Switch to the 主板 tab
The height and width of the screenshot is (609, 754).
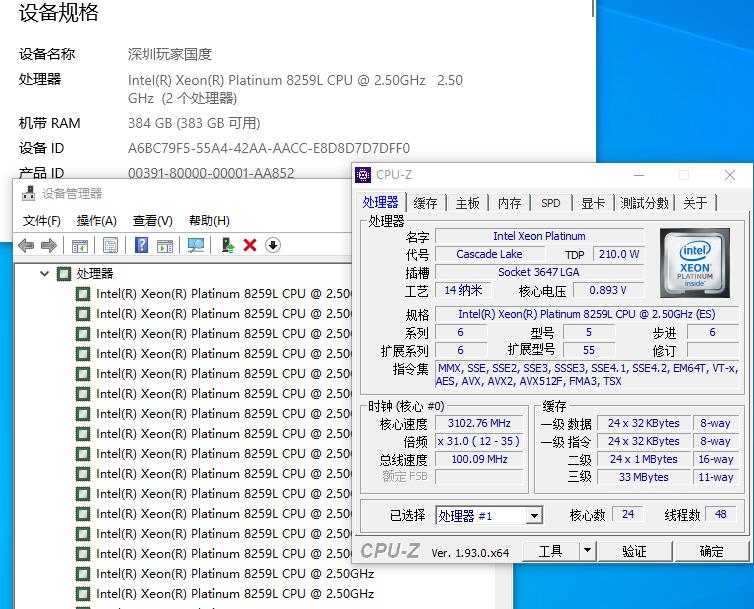[x=467, y=203]
